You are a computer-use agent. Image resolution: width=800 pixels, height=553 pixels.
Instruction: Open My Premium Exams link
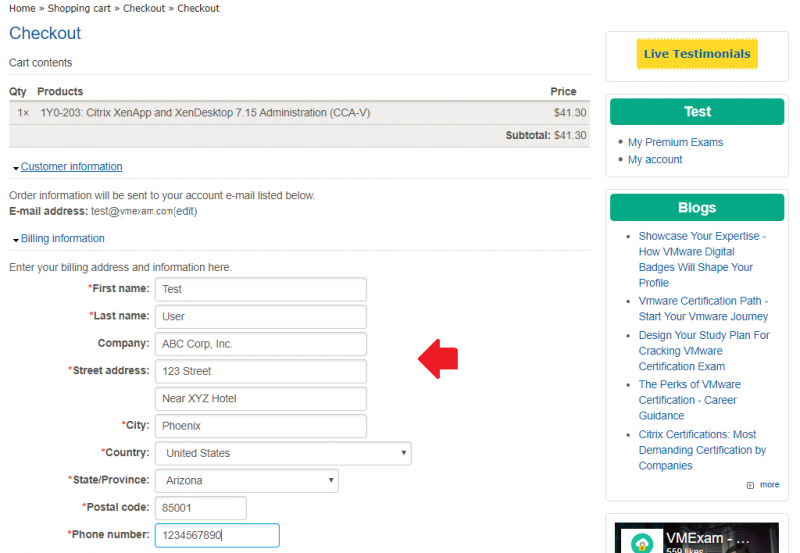coord(675,142)
